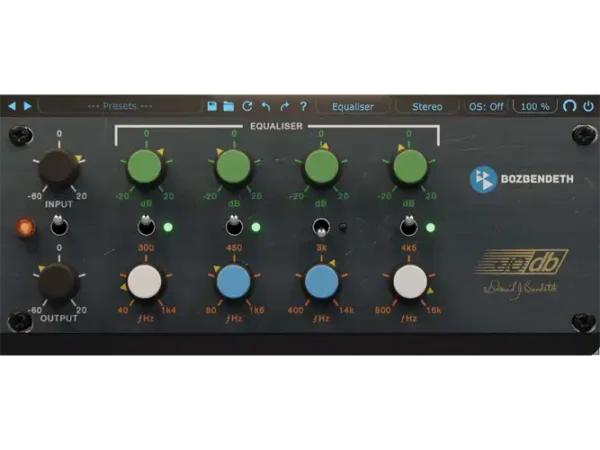Click the white 40–1k4 frequency knob
600x450 pixels.
[x=144, y=282]
